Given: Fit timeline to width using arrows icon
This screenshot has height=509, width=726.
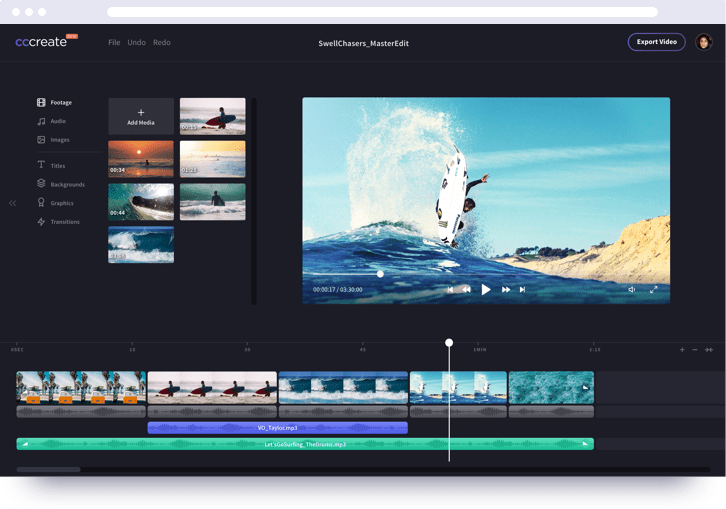Looking at the screenshot, I should pos(709,350).
